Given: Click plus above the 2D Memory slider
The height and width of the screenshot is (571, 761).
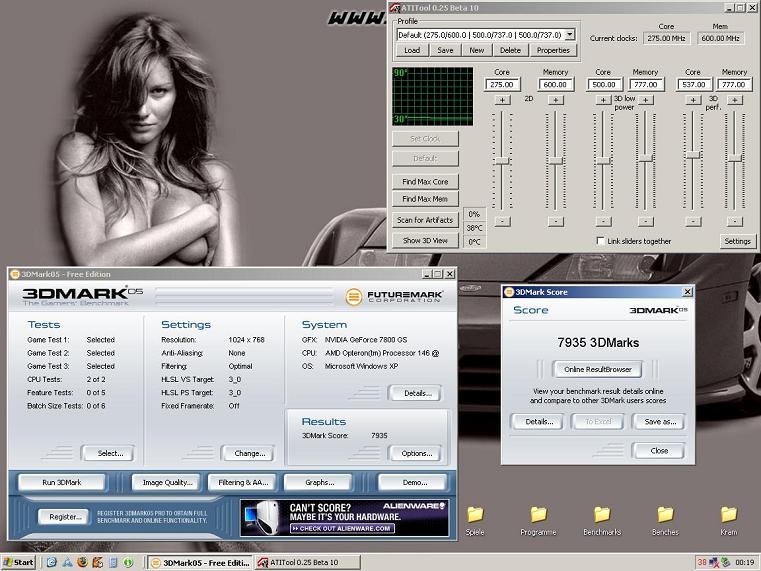Looking at the screenshot, I should 556,100.
